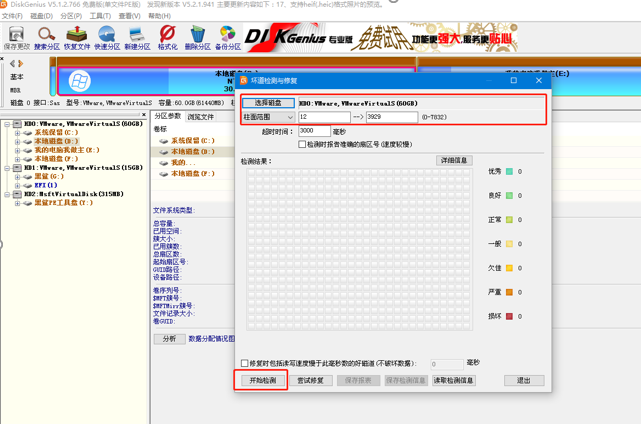Screen dimensions: 641x424
Task: Select the 快速分区 (Quick Partition) icon
Action: (x=107, y=37)
